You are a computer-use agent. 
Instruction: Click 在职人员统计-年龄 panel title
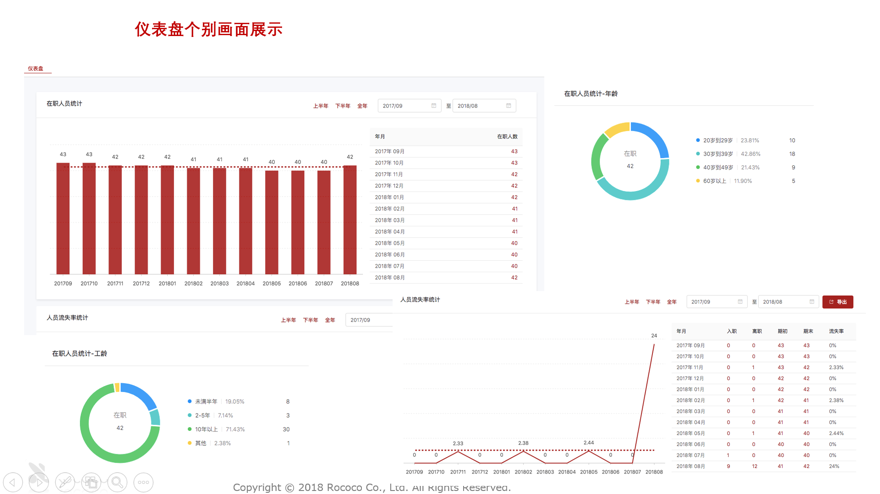(x=590, y=94)
